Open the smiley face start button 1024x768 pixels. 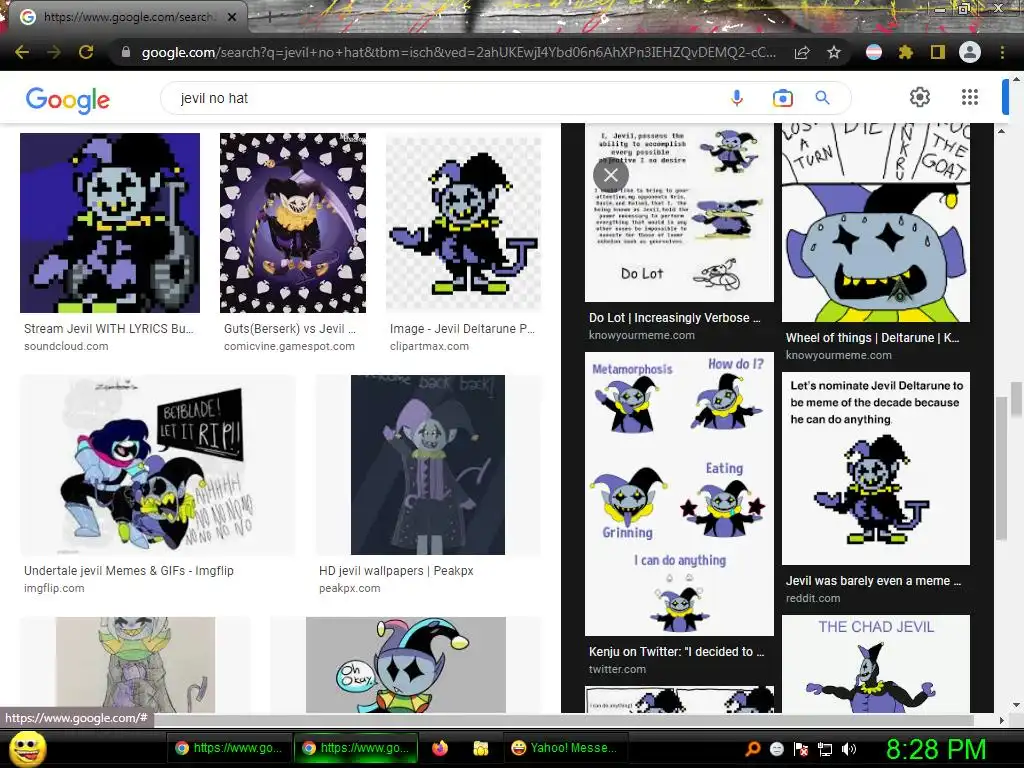(27, 748)
